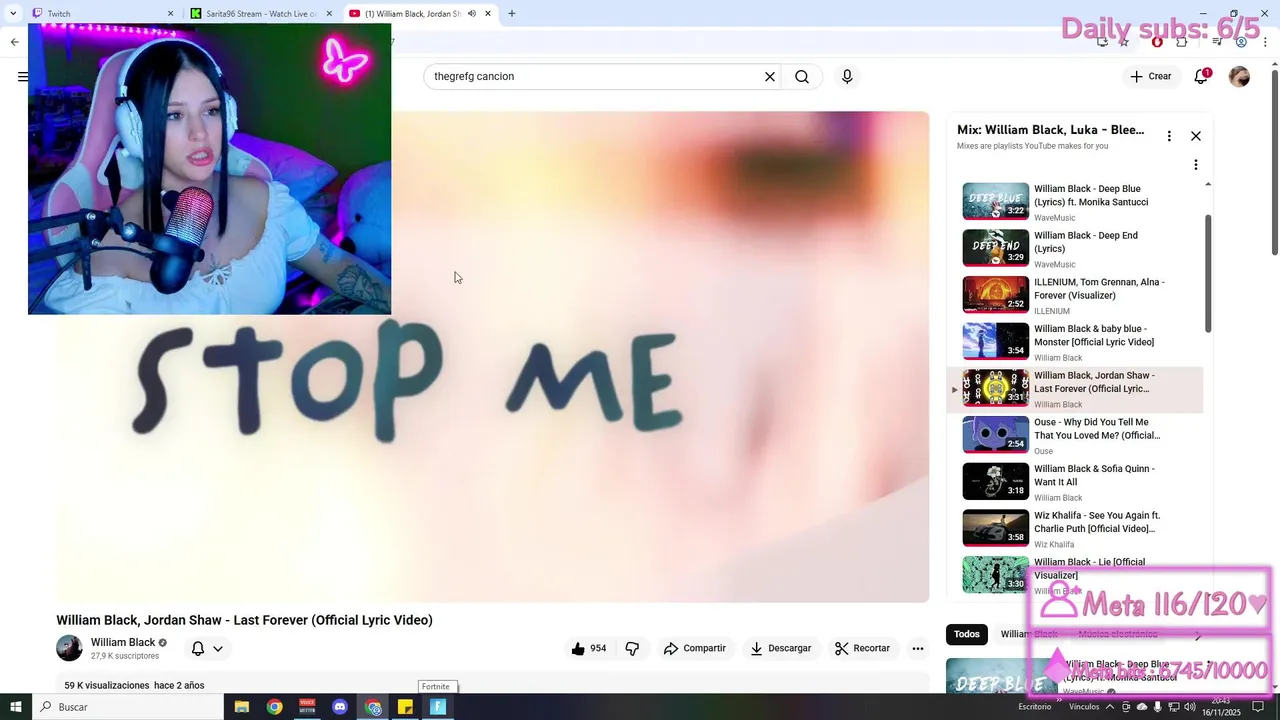Viewport: 1280px width, 720px height.
Task: Close the Sarita96 Stream tab
Action: click(x=330, y=14)
